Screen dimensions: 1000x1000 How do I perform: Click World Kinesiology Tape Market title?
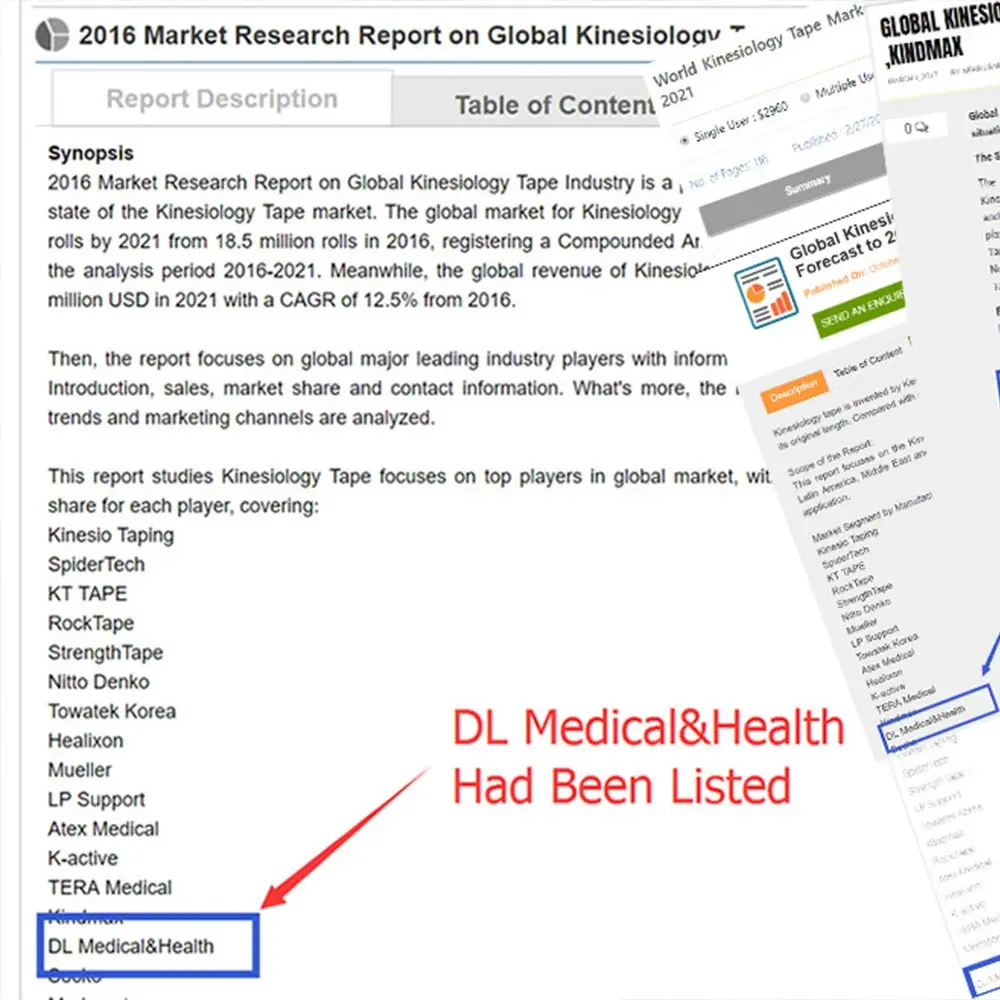[759, 54]
